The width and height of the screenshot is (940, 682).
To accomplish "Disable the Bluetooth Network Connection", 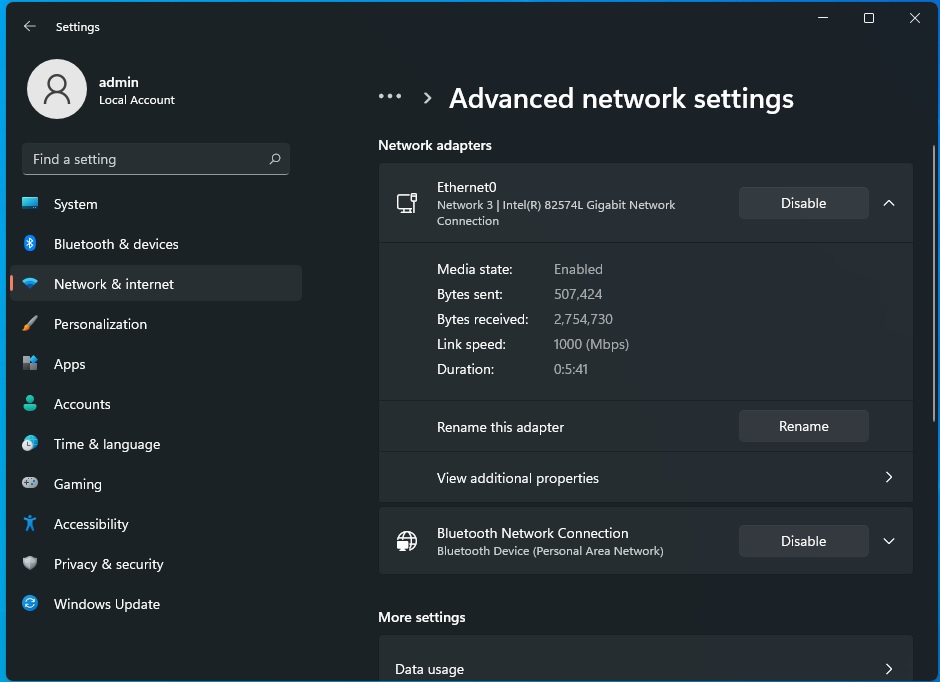I will click(803, 541).
